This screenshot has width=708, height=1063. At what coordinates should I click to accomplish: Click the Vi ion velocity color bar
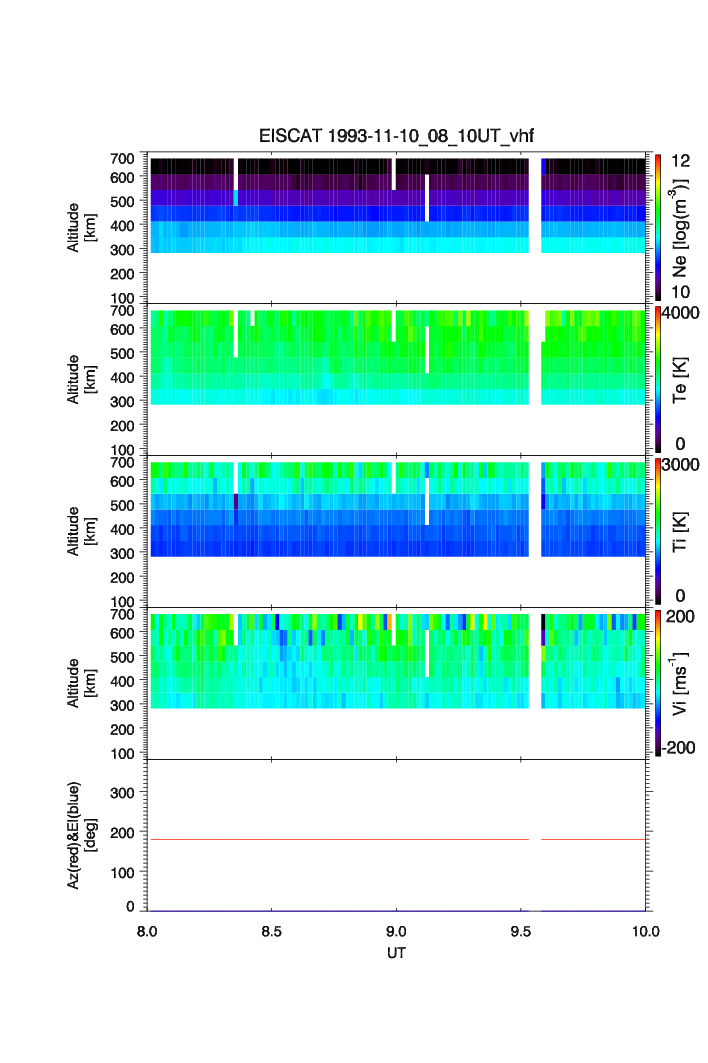click(x=657, y=683)
